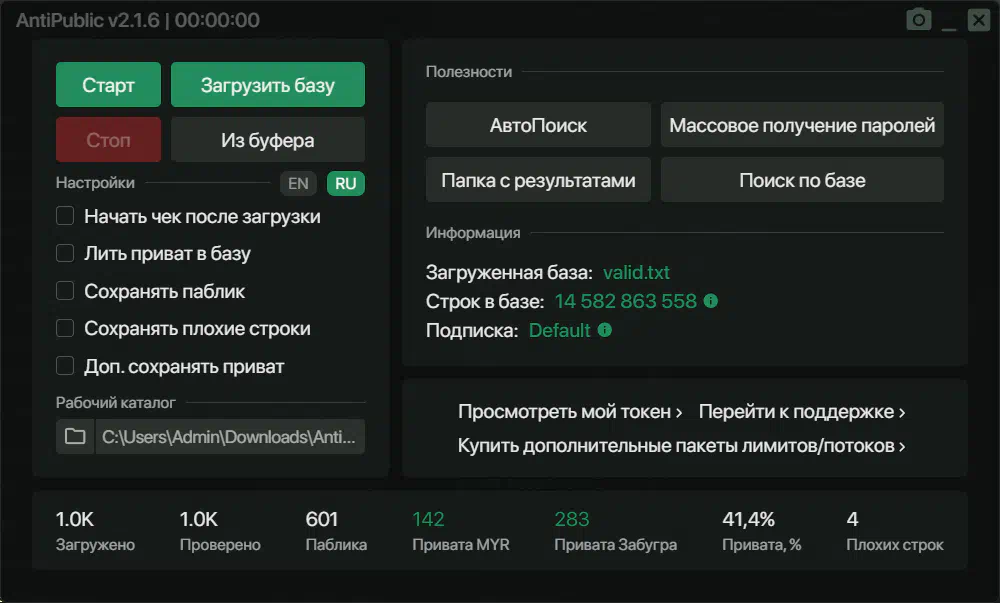Enable "Начать чек после загрузки" checkbox

[65, 216]
